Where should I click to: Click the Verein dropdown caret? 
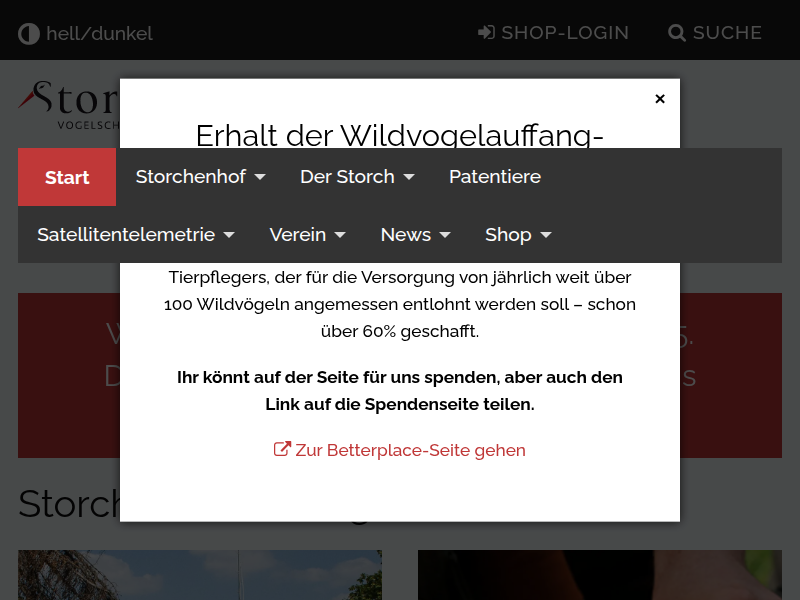tap(340, 235)
